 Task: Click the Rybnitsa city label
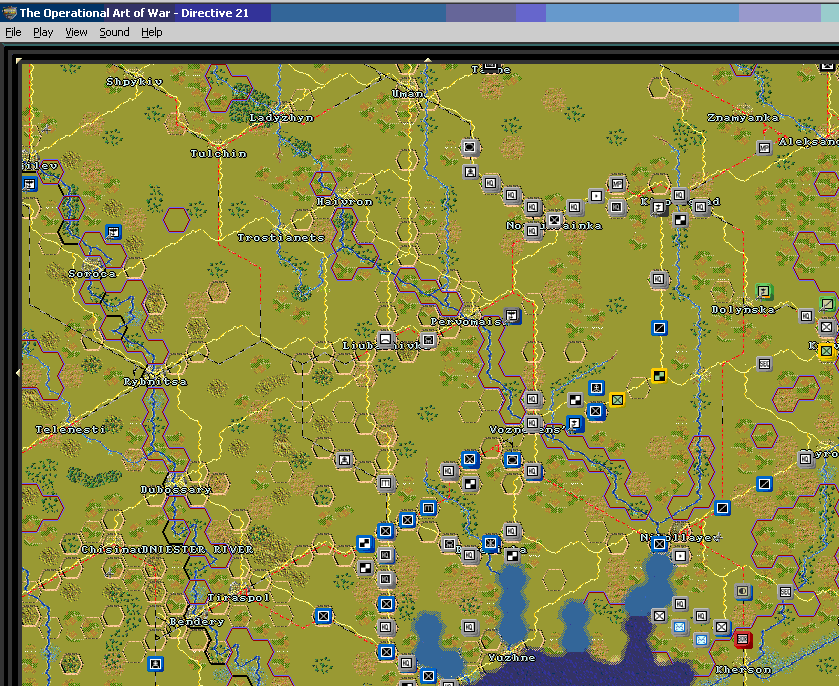(155, 381)
